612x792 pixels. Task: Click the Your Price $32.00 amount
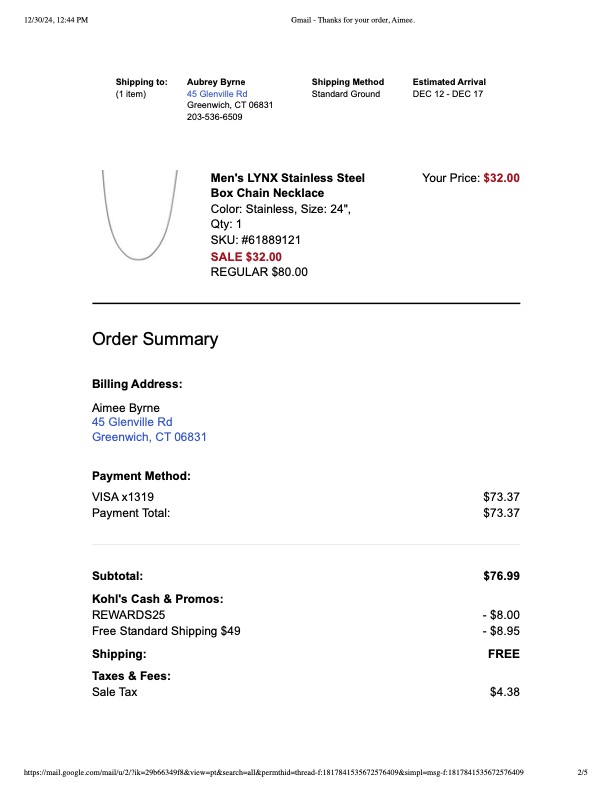pyautogui.click(x=501, y=178)
